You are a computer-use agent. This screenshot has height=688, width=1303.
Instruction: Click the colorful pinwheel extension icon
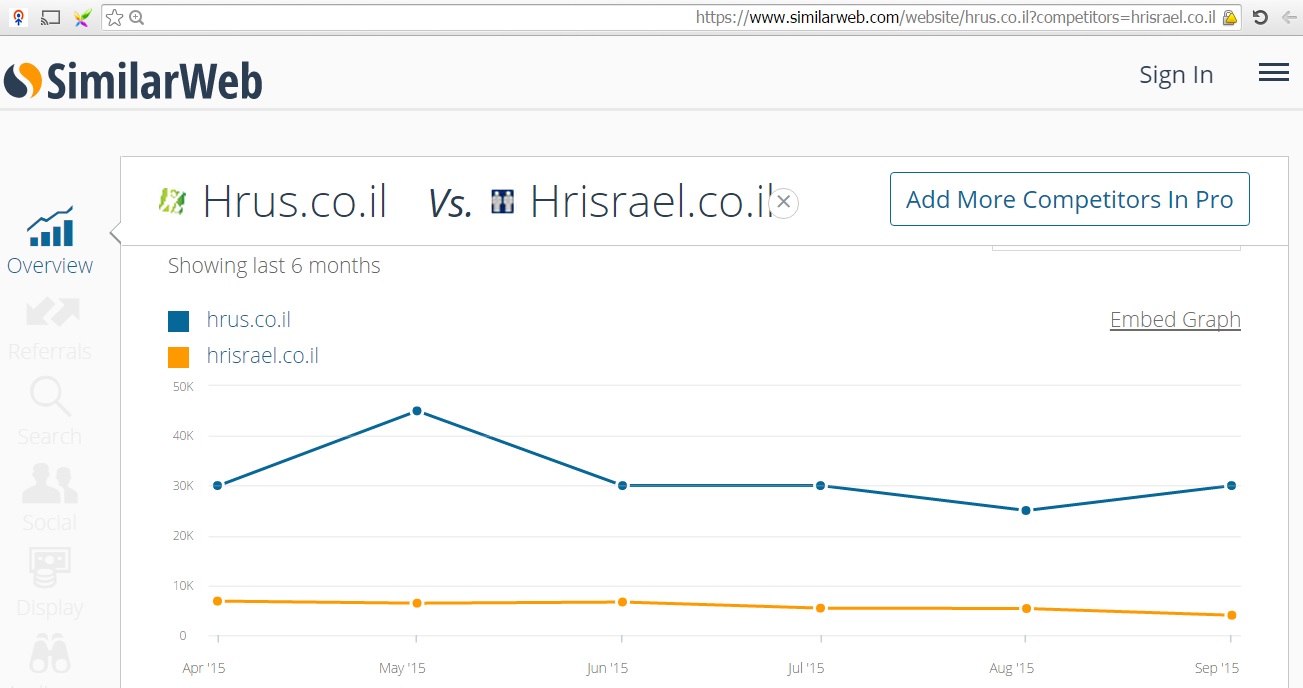(x=83, y=17)
